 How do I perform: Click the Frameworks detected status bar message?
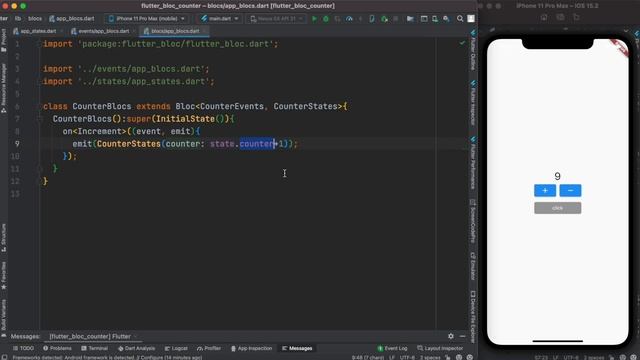point(107,357)
